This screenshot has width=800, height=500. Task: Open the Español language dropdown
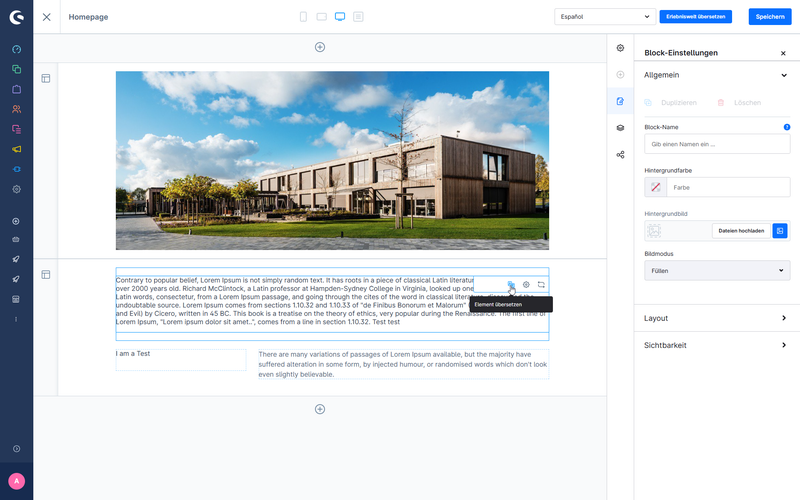click(604, 17)
